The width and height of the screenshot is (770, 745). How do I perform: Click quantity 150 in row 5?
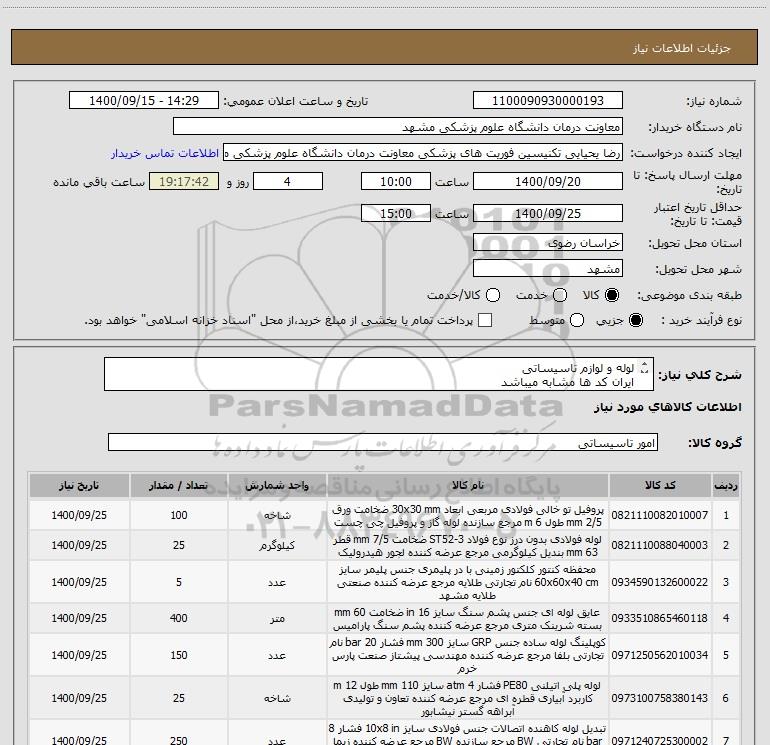[179, 655]
